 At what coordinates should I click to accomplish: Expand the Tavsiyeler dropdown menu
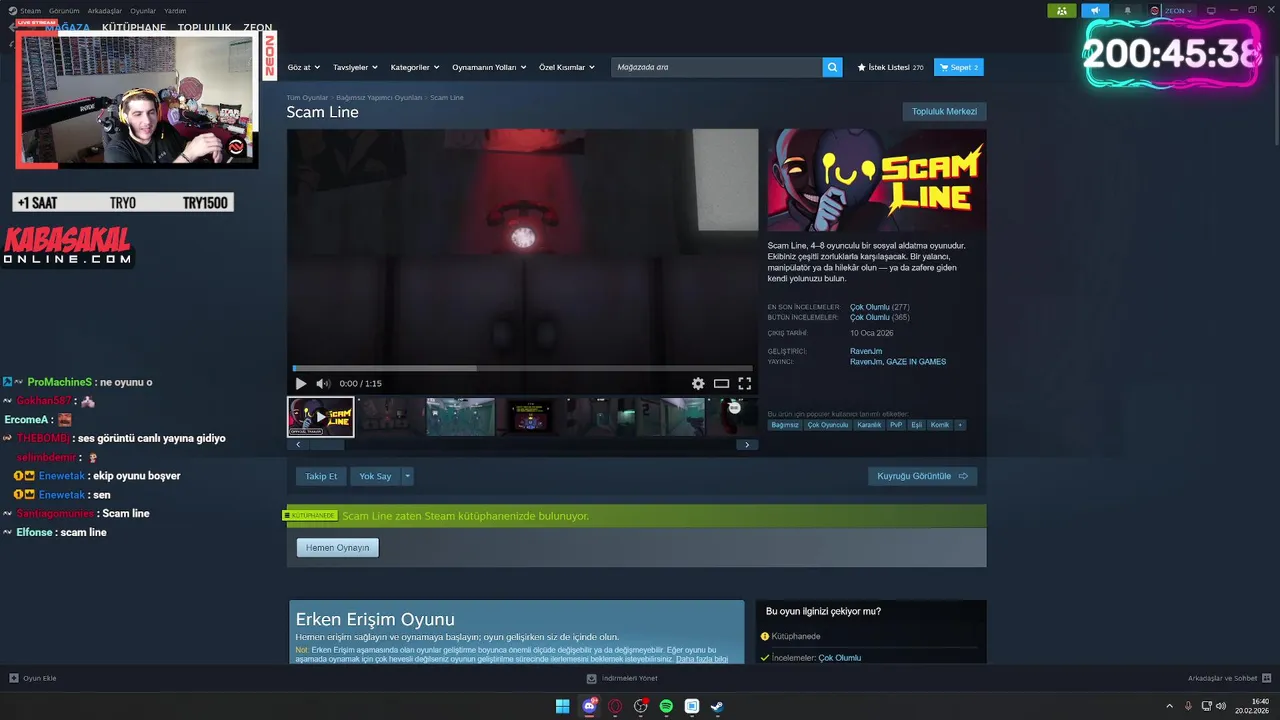(x=355, y=67)
